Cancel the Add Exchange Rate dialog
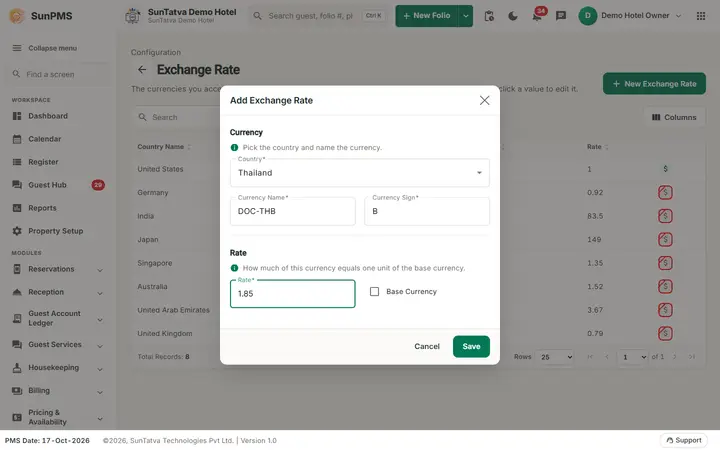Image resolution: width=720 pixels, height=450 pixels. click(427, 346)
